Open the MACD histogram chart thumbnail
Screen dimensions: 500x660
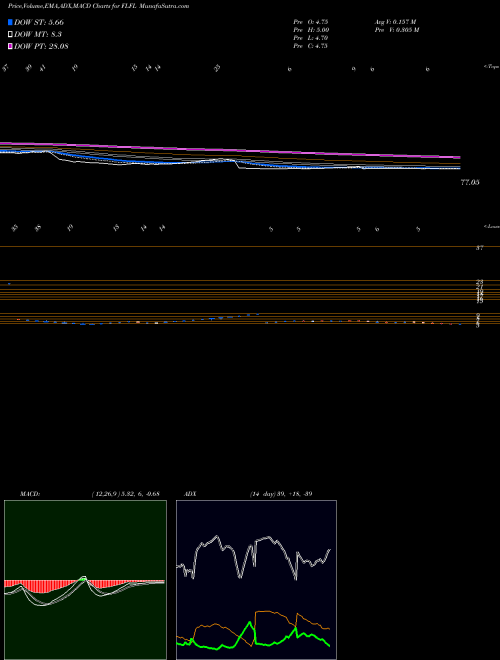[85, 580]
